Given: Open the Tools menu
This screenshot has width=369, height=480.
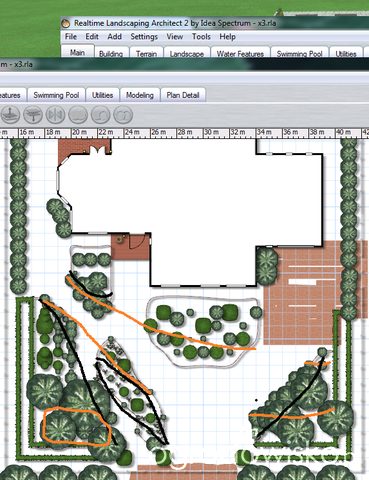Looking at the screenshot, I should coord(201,37).
